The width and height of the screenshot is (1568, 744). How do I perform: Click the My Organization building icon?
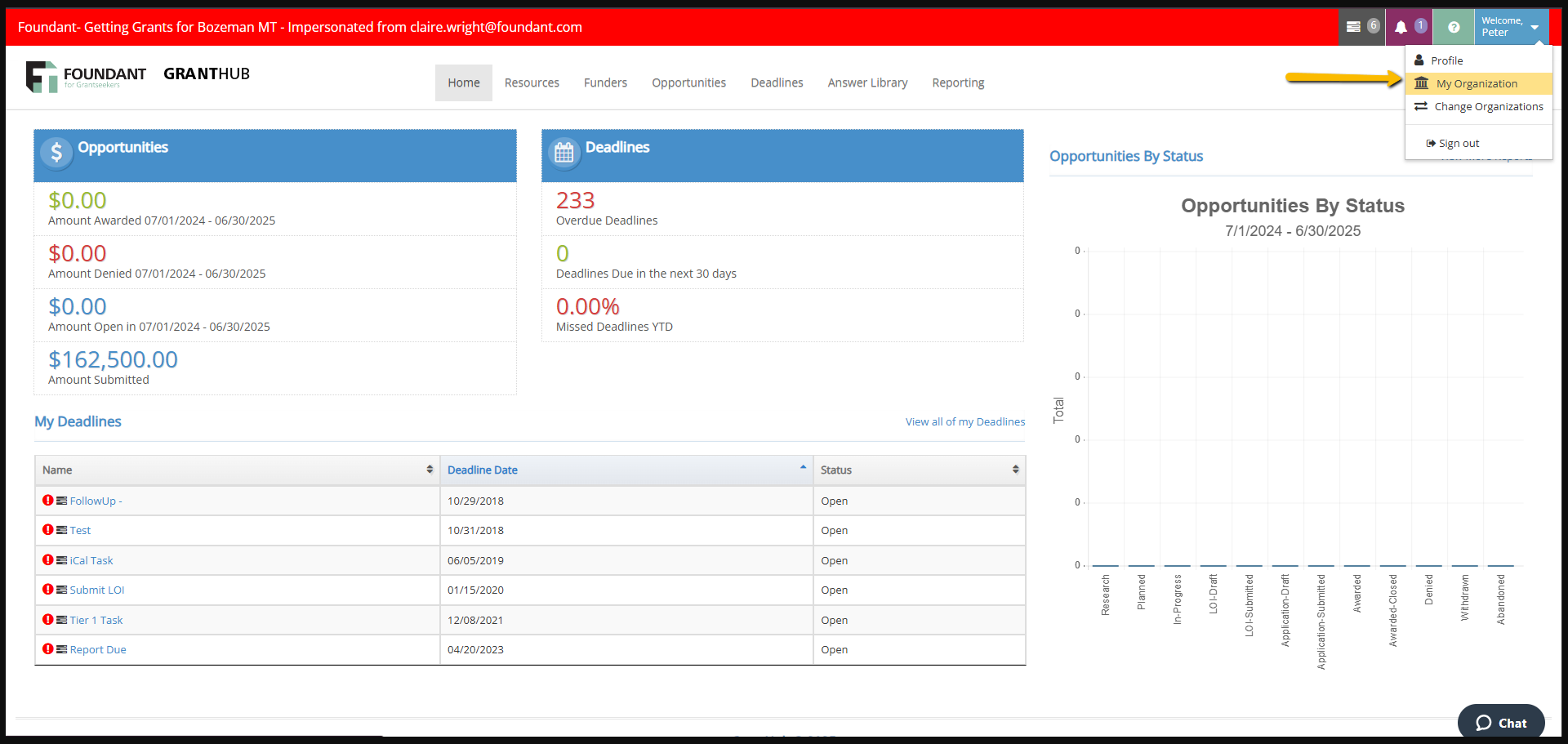coord(1422,83)
